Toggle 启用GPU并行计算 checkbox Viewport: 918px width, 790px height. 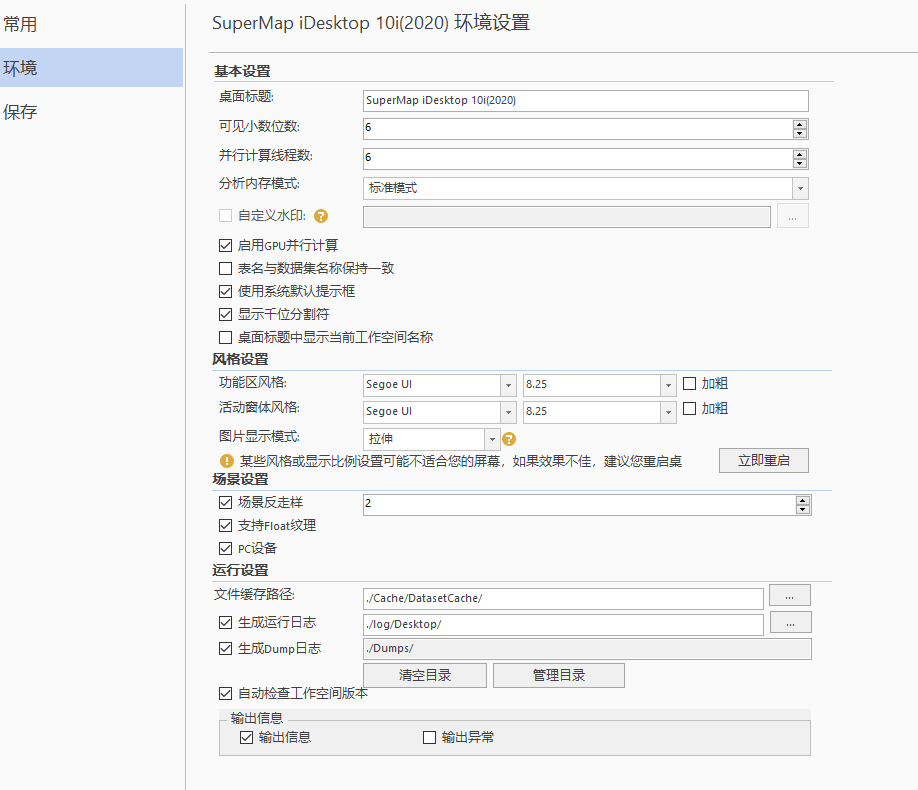tap(225, 245)
